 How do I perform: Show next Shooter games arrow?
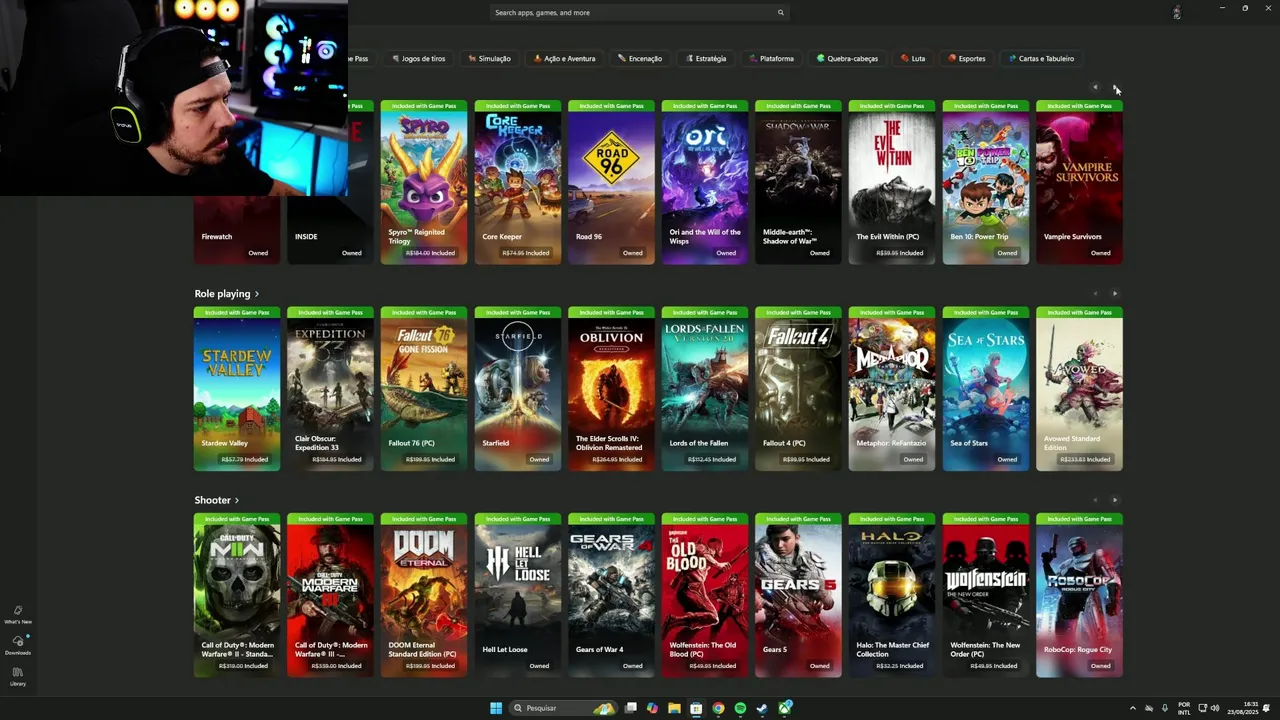pos(1115,500)
